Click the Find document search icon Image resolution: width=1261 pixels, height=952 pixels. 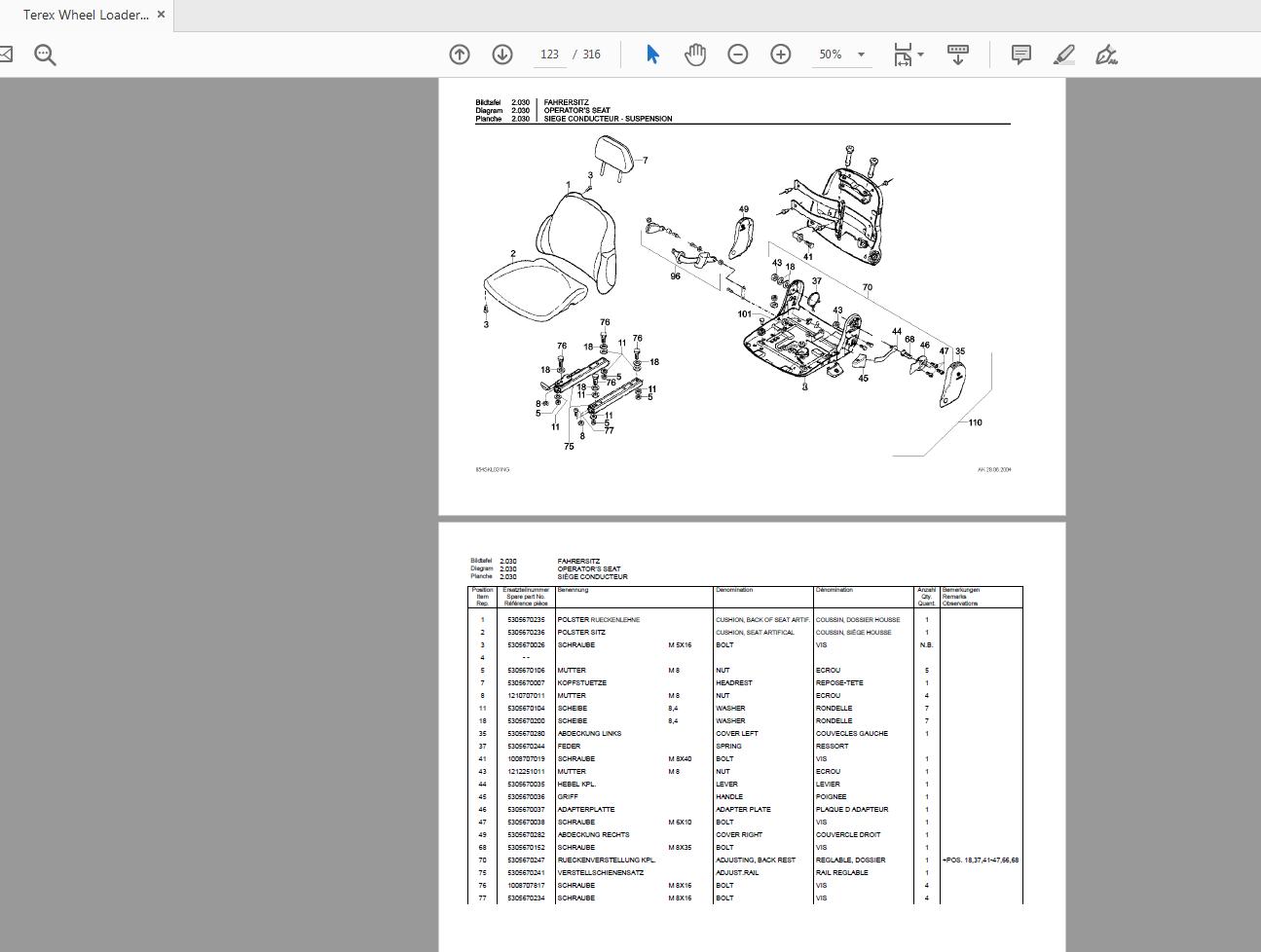(x=45, y=55)
